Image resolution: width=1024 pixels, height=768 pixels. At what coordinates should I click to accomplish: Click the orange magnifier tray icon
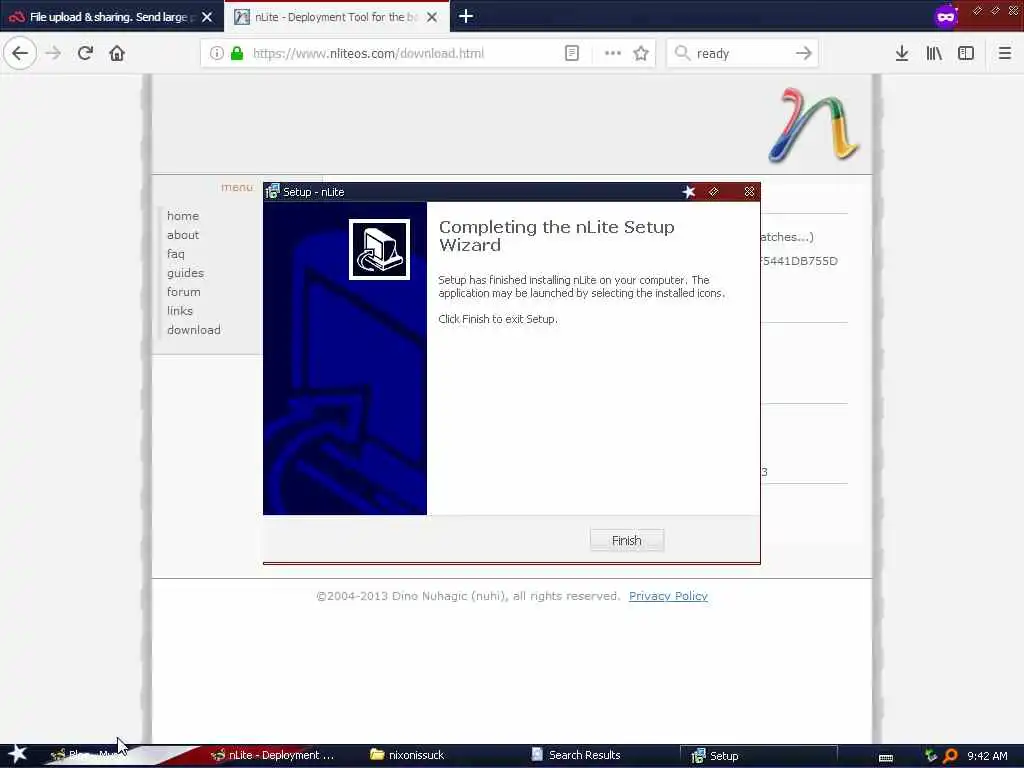[950, 756]
